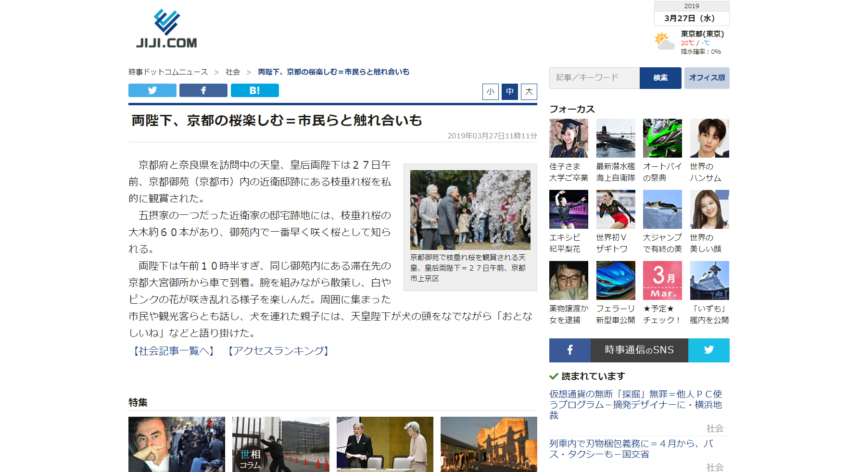Image resolution: width=860 pixels, height=472 pixels.
Task: Bookmark article with Hatena B! button
Action: tap(254, 90)
